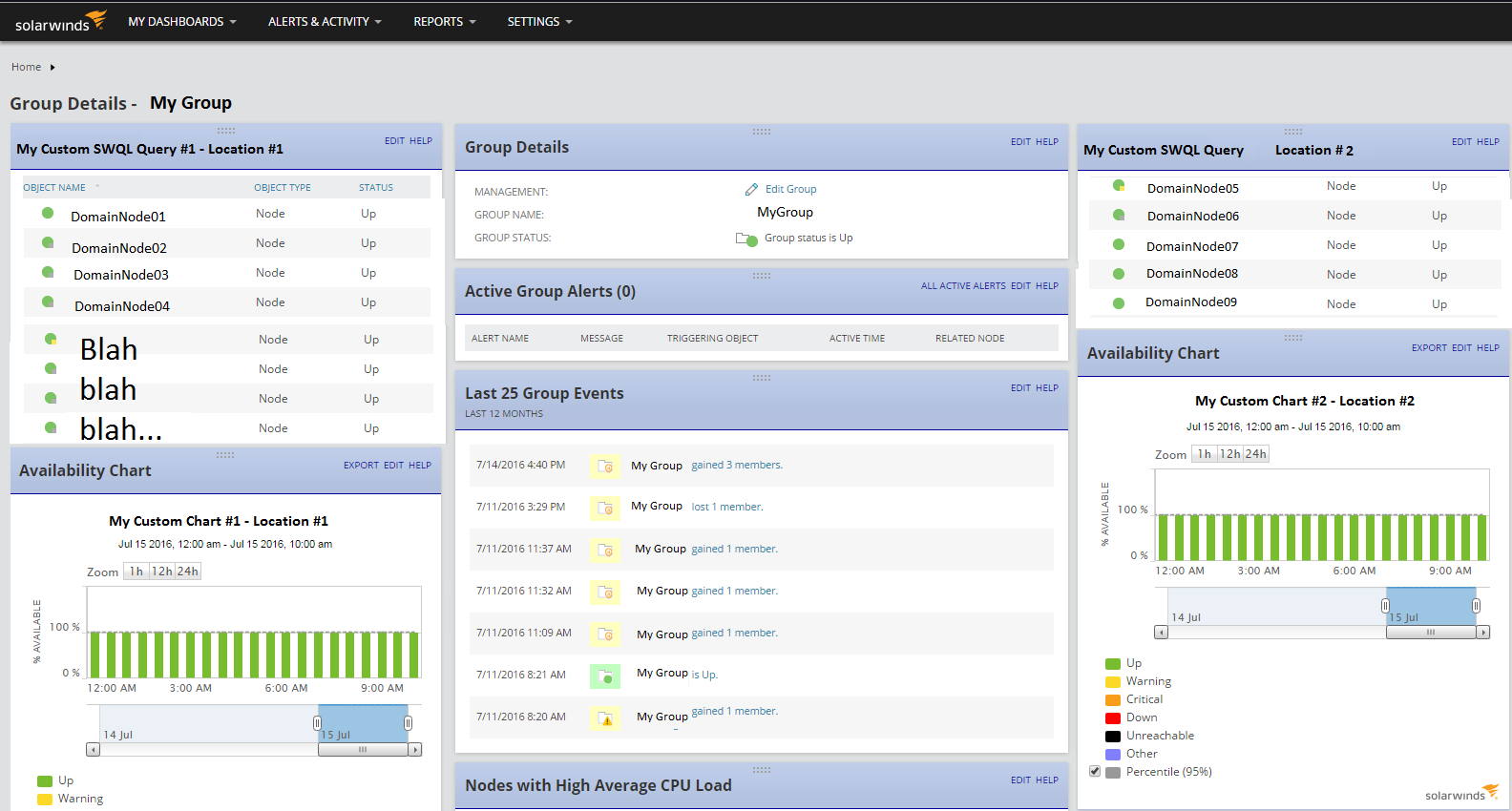Viewport: 1512px width, 811px height.
Task: Click the orange Critical legend swatch
Action: [1113, 699]
